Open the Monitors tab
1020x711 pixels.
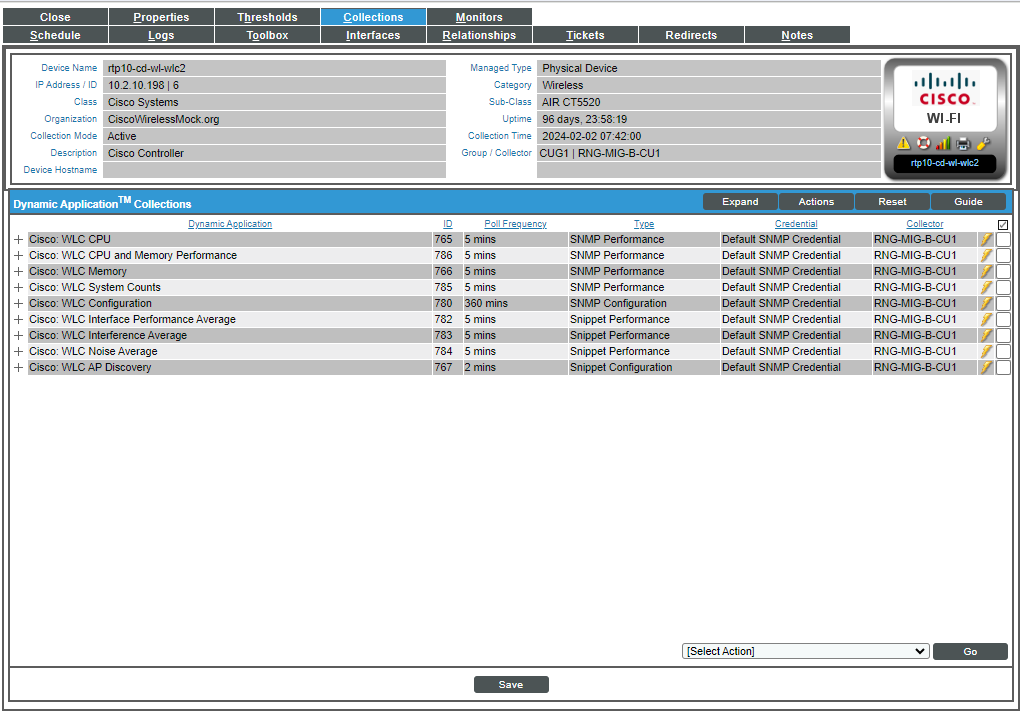tap(479, 16)
